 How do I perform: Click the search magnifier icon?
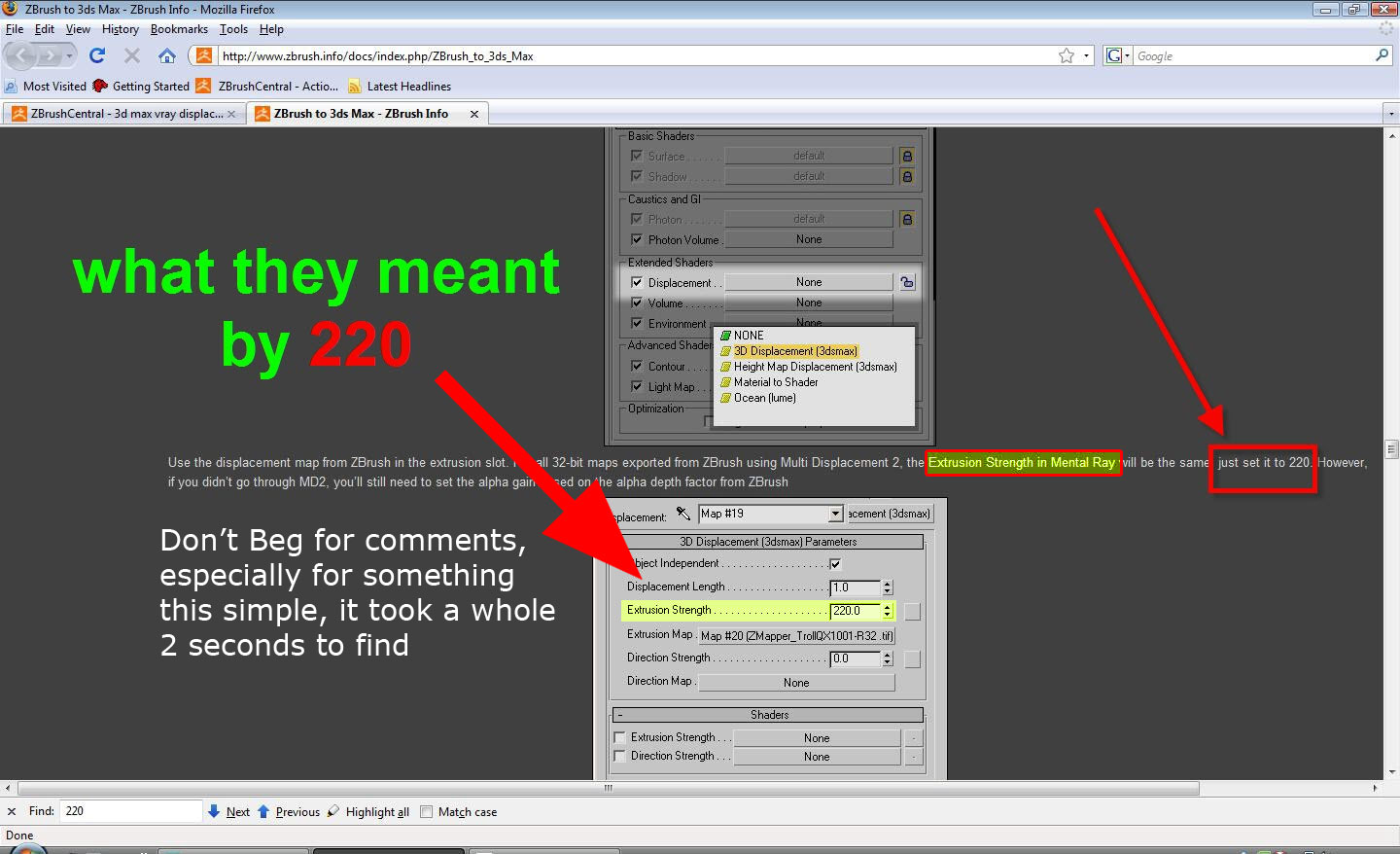(1382, 55)
